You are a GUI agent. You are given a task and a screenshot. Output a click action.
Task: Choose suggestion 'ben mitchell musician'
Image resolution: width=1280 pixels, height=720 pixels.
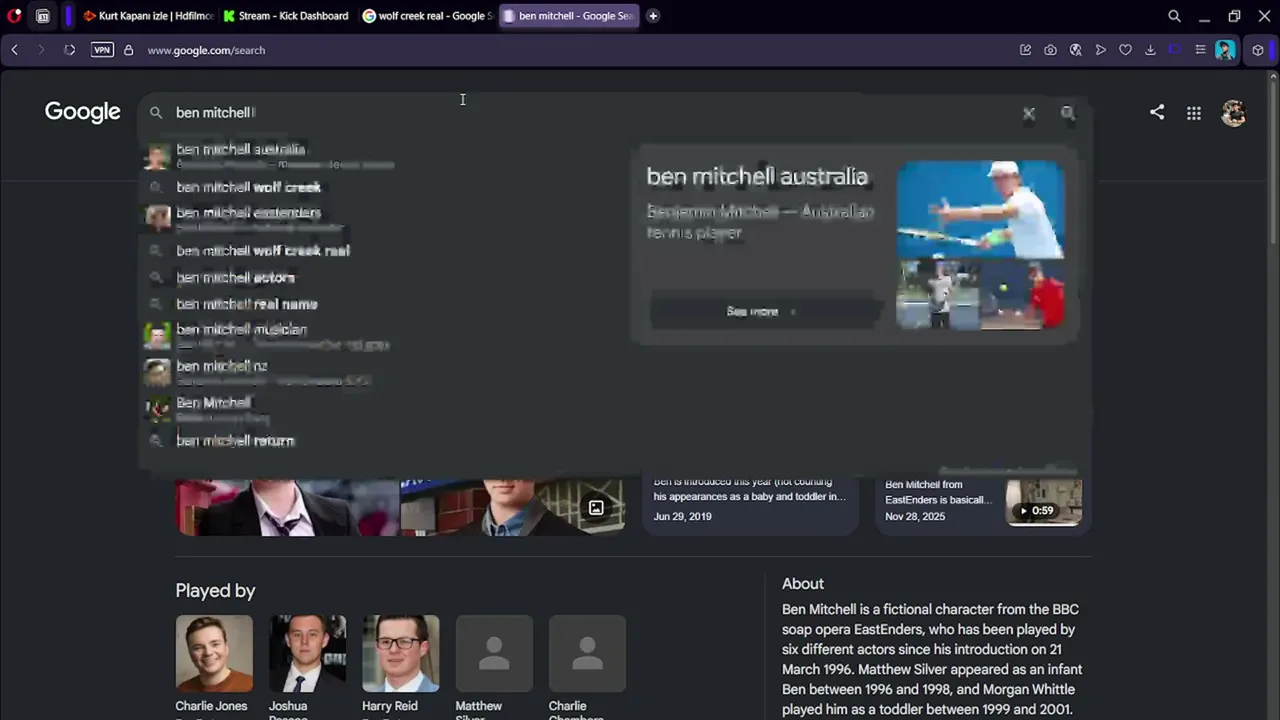click(380, 335)
